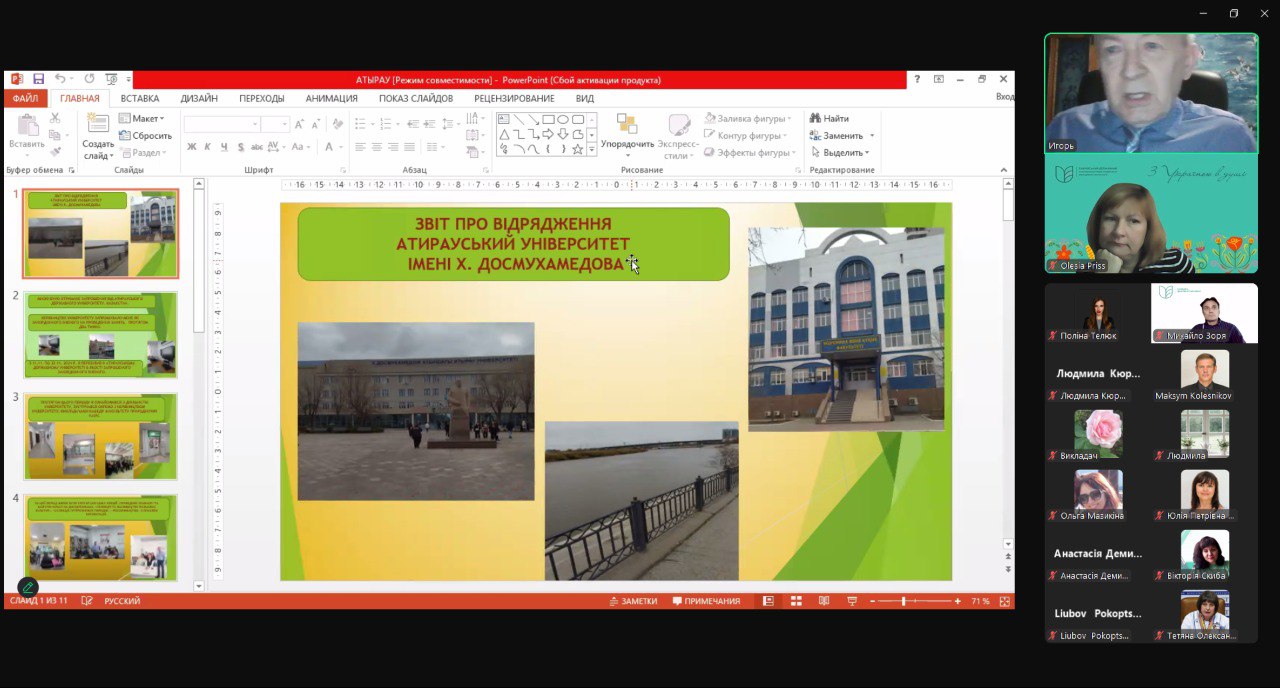Click the Сбросить reset button
Screen dimensions: 1280x688
point(146,136)
